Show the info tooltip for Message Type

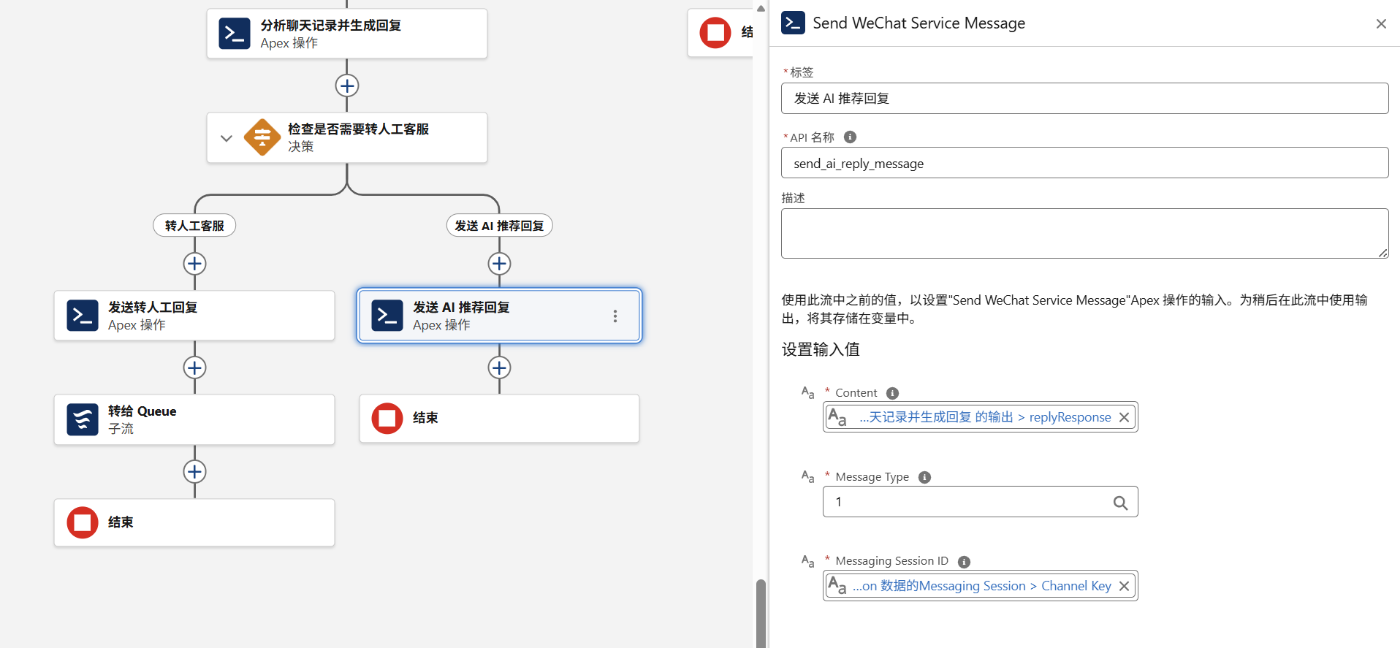[924, 477]
